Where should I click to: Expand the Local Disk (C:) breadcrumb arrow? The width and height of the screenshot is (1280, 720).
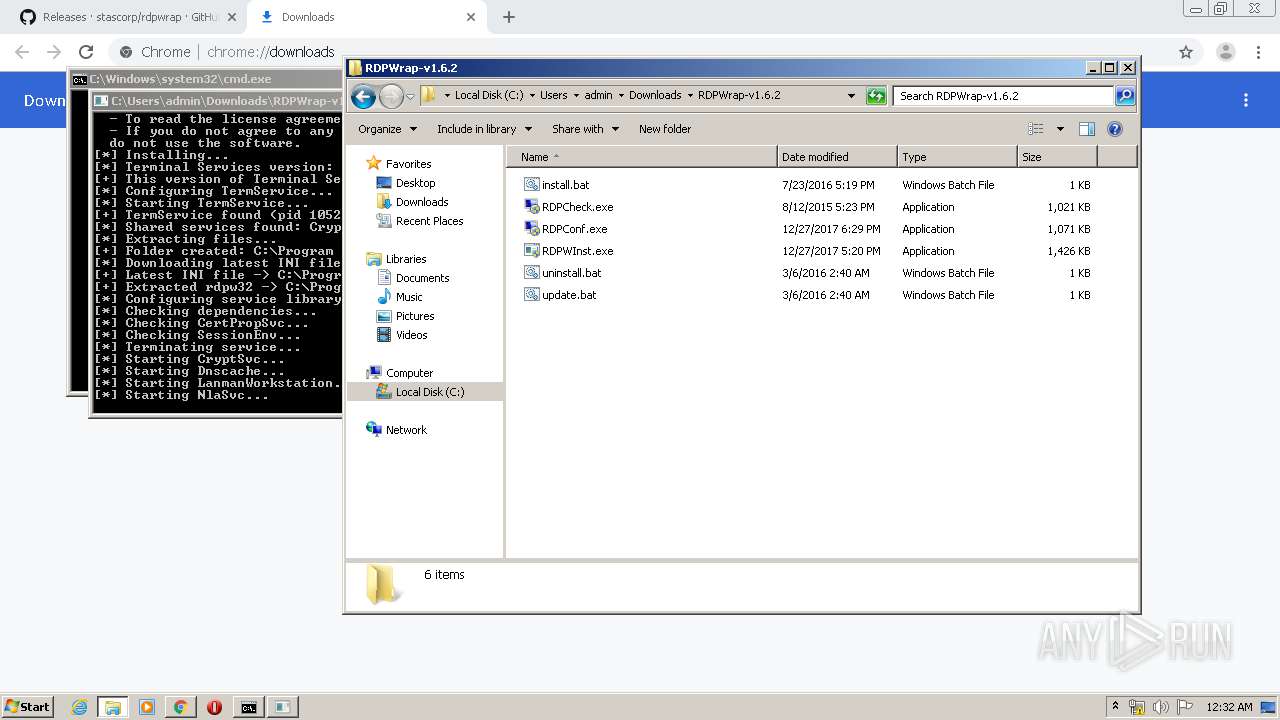pyautogui.click(x=532, y=96)
